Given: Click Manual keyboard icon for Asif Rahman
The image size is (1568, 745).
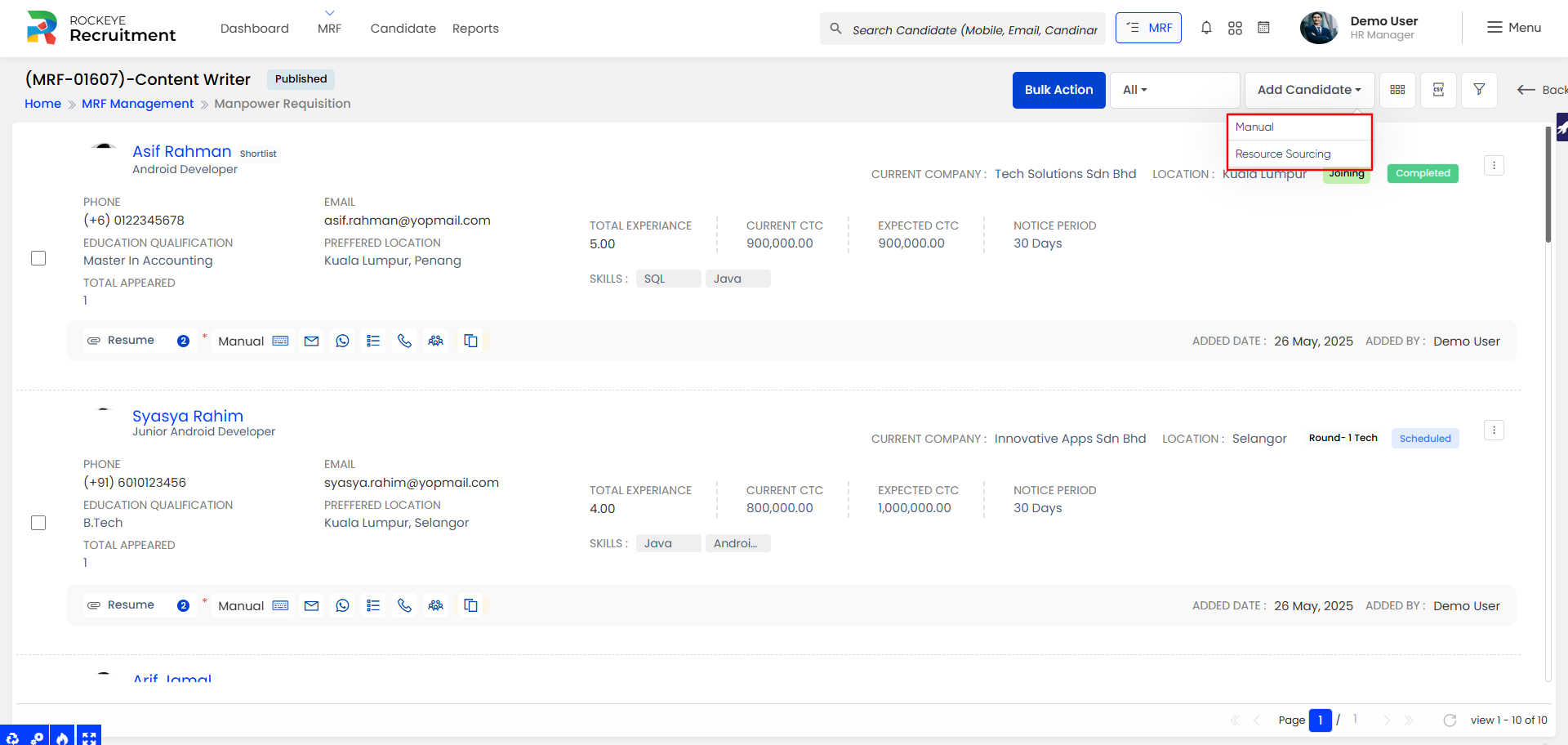Looking at the screenshot, I should [x=280, y=341].
